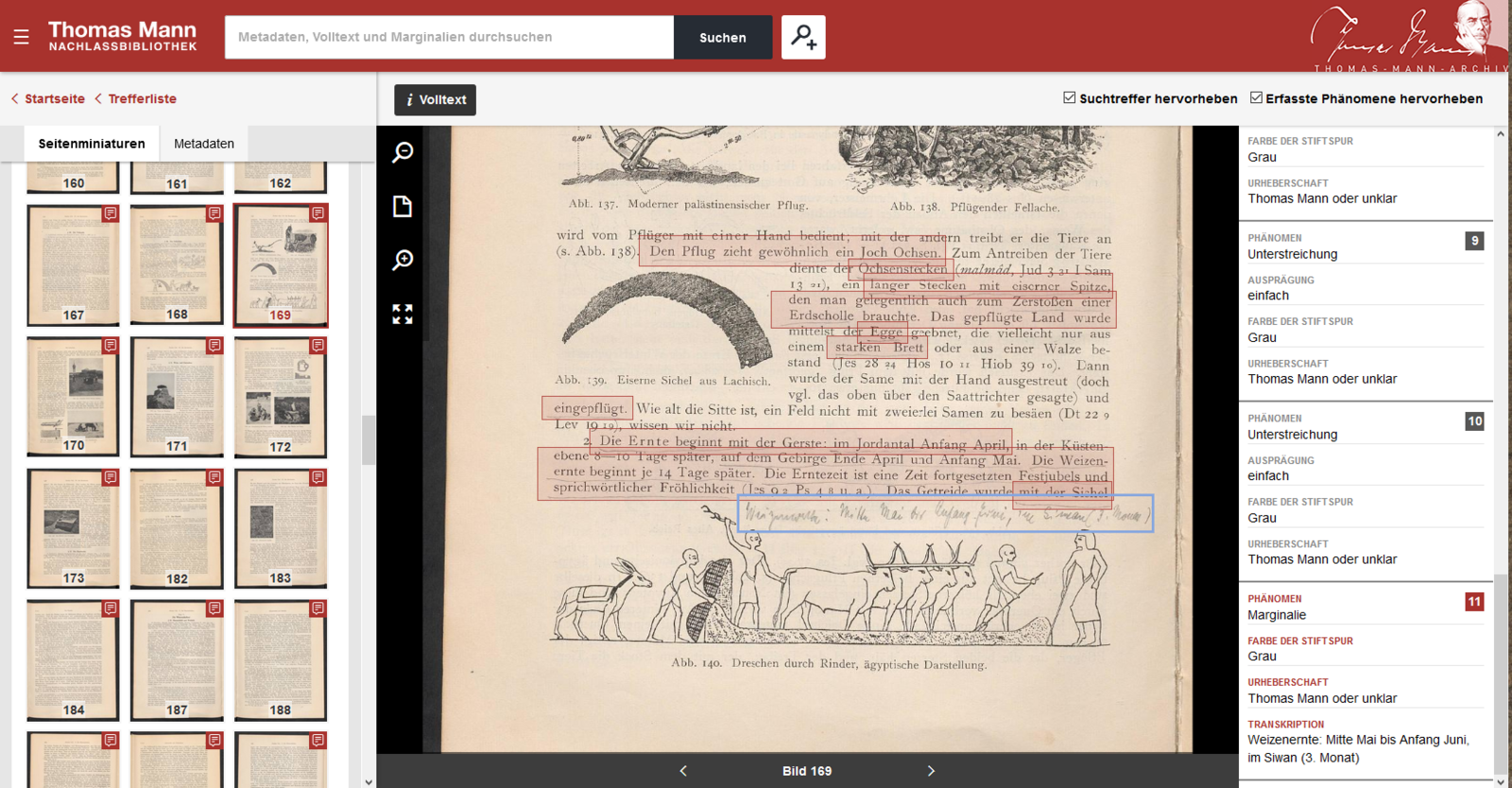Open page thumbnail 188
The height and width of the screenshot is (788, 1512).
281,660
